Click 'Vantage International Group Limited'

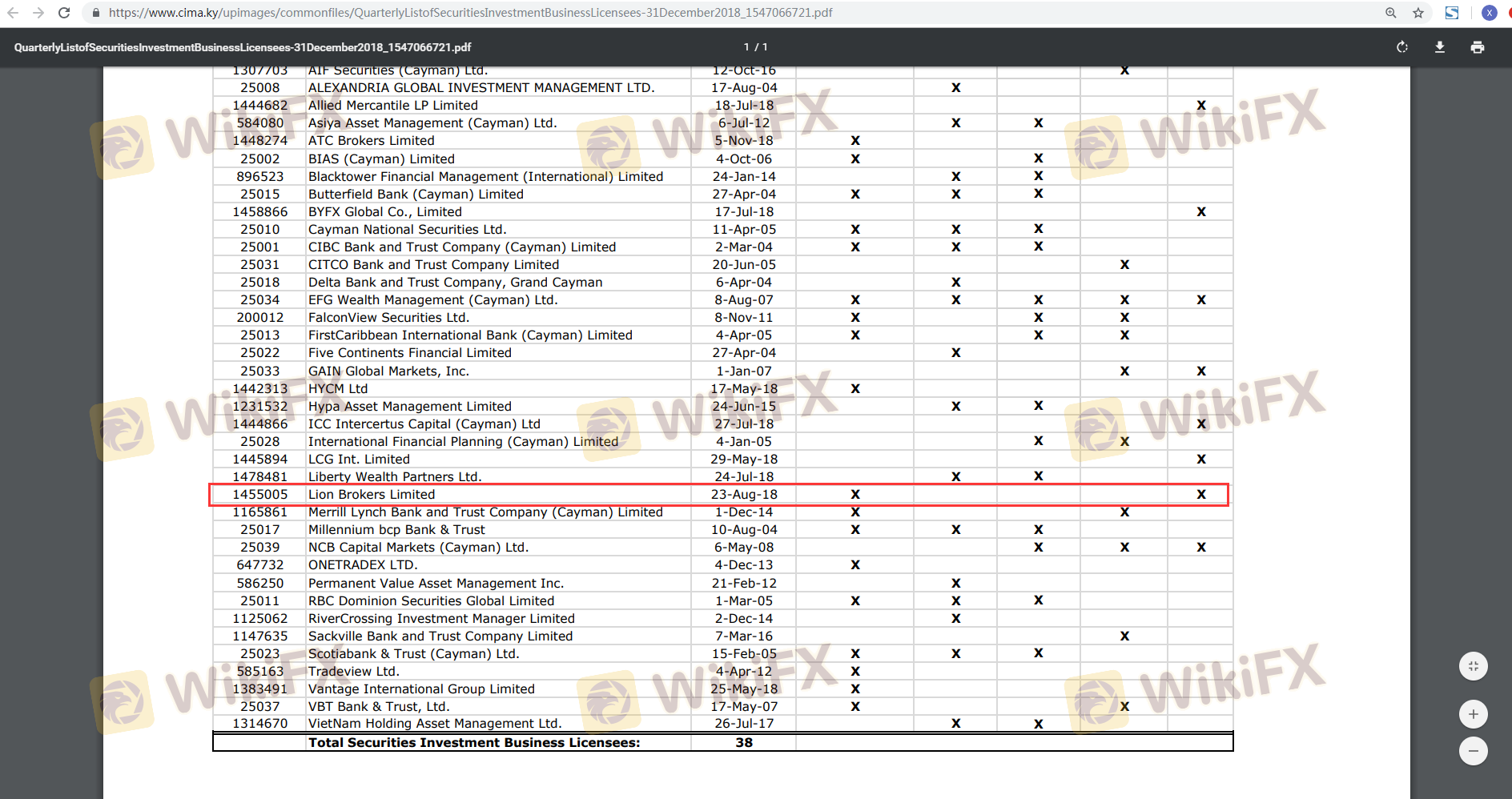tap(421, 689)
